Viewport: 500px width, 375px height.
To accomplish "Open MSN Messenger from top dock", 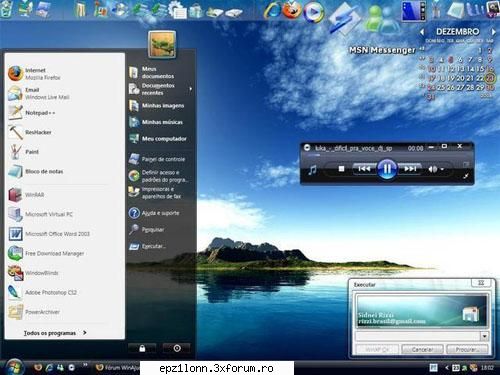I will pyautogui.click(x=382, y=19).
